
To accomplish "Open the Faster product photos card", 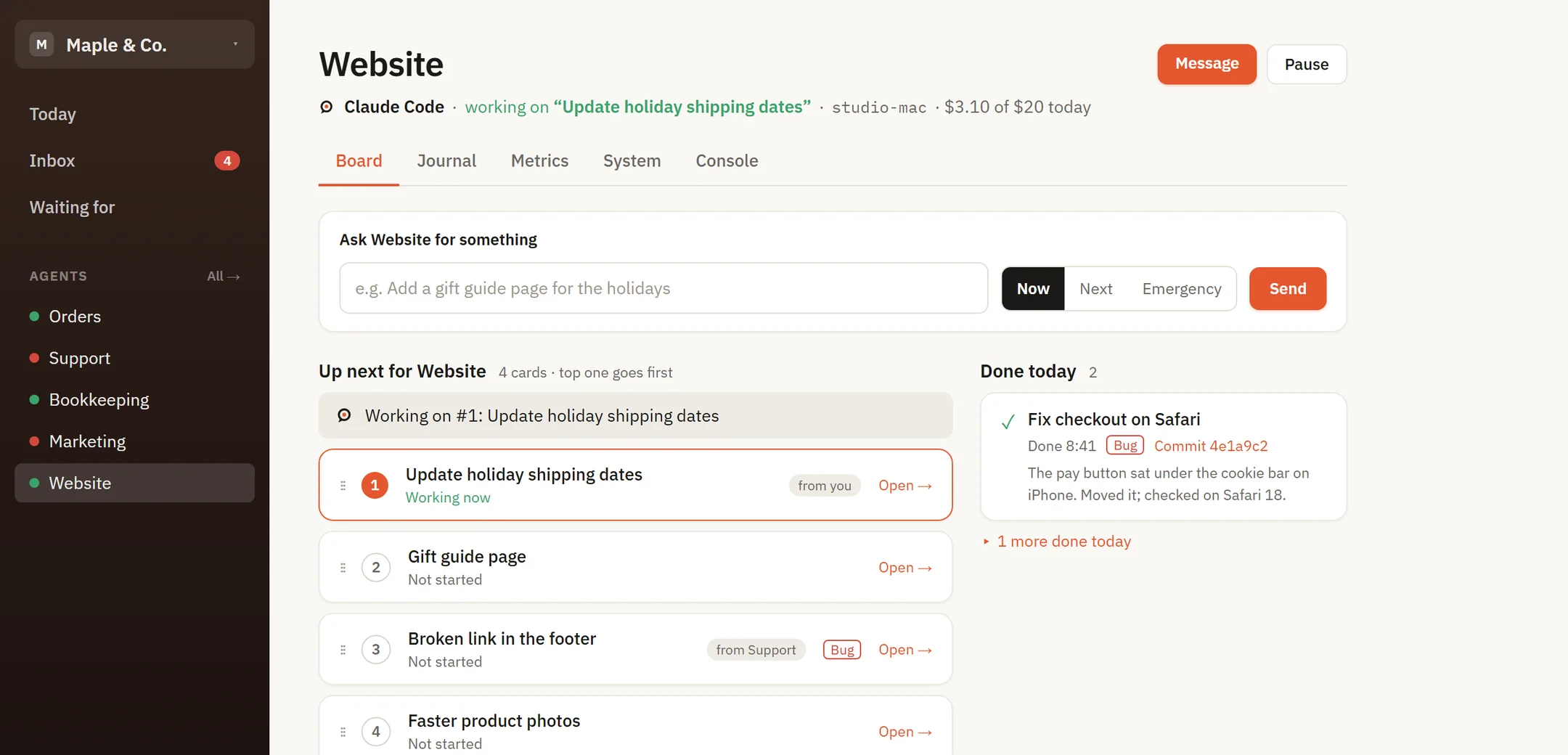I will (x=905, y=731).
